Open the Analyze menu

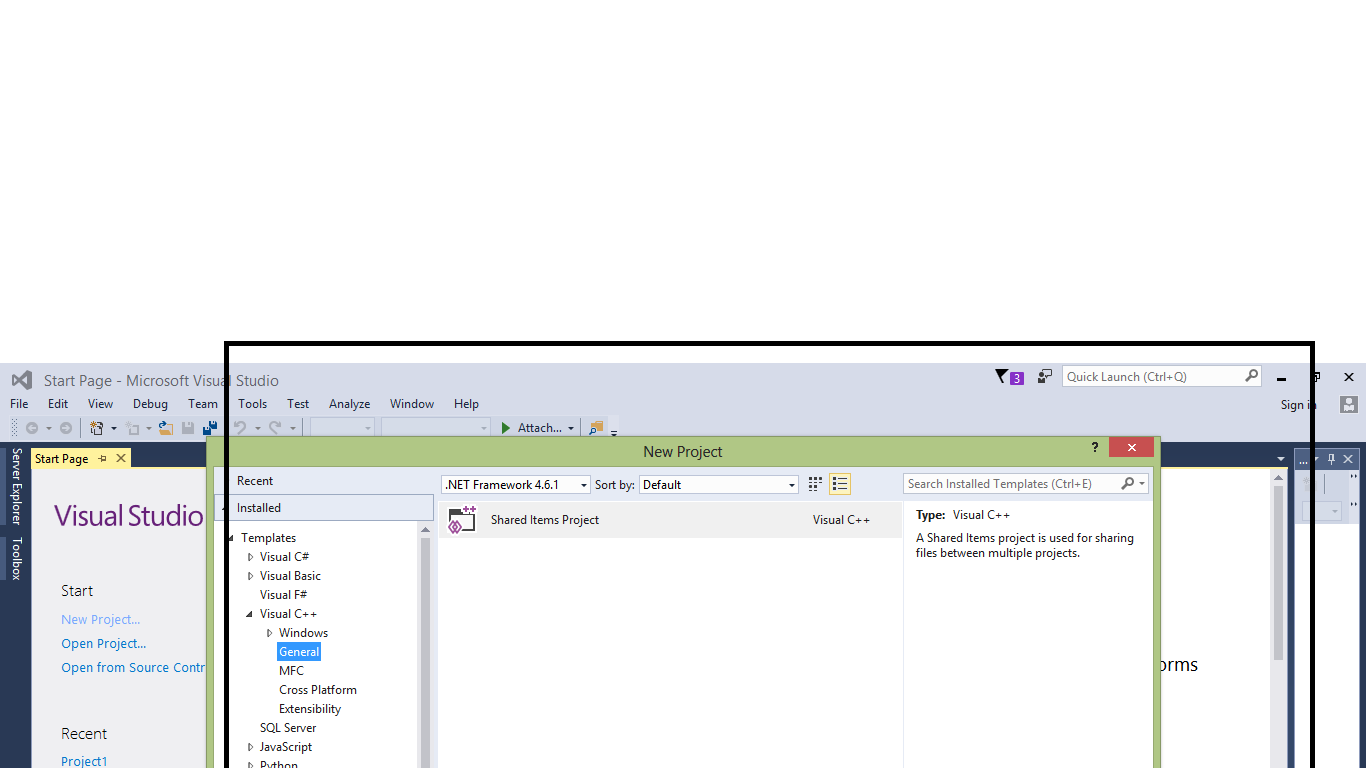point(350,404)
